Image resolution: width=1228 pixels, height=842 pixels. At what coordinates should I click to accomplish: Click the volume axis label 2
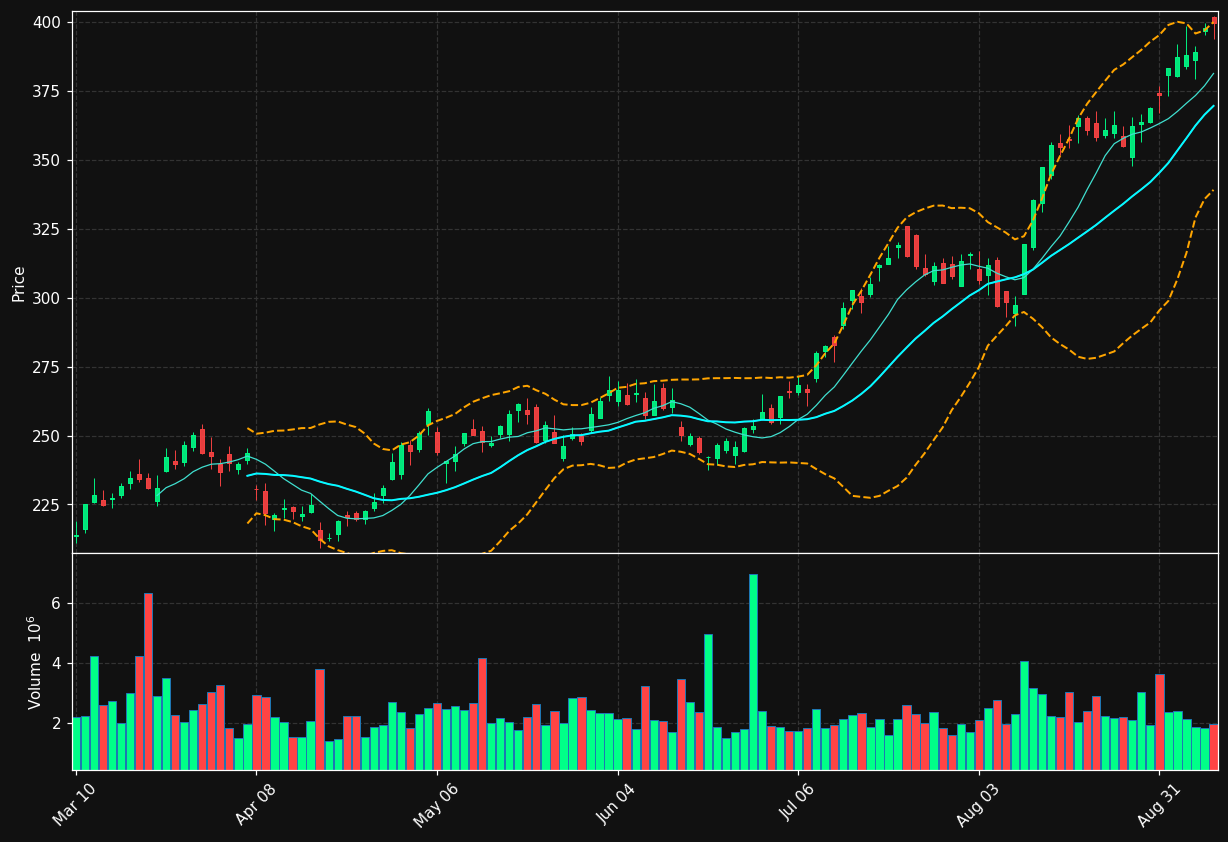[56, 724]
